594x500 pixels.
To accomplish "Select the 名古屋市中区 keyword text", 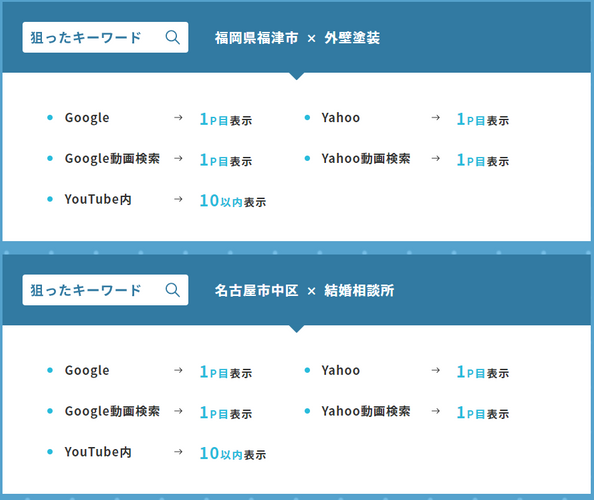I will [256, 291].
